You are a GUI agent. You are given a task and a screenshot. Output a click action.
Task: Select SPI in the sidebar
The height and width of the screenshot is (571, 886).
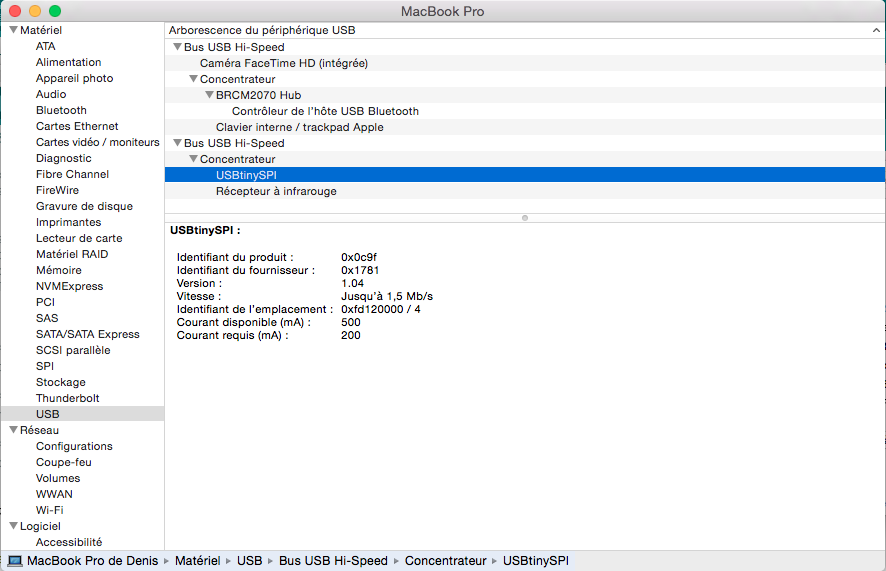tap(45, 366)
